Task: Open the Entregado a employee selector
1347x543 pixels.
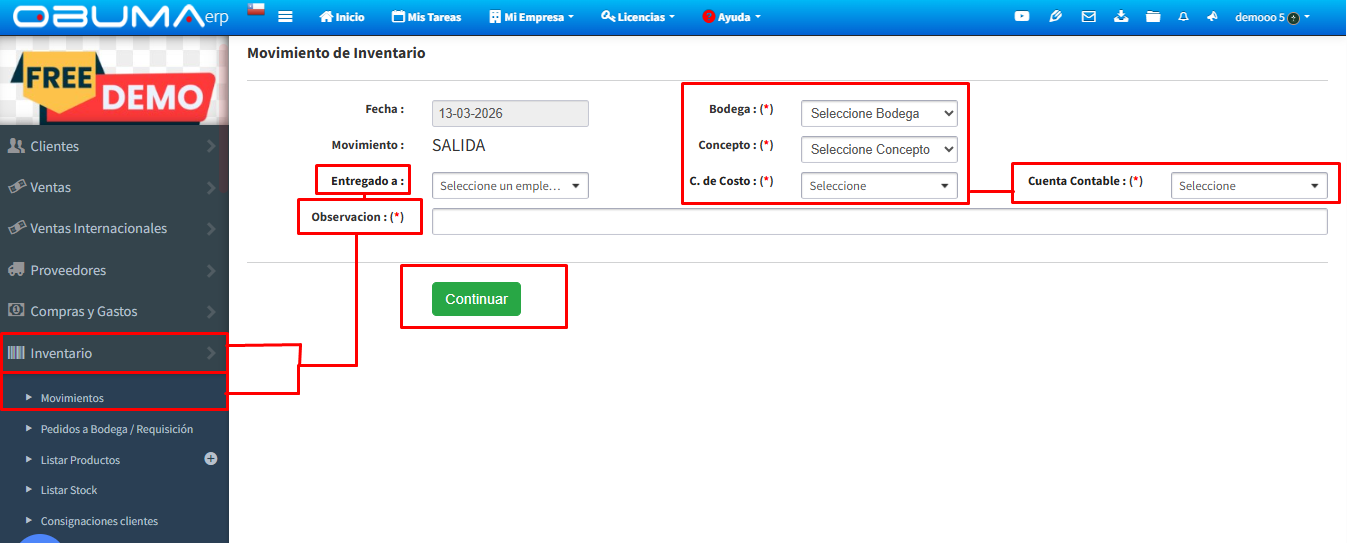Action: click(510, 186)
